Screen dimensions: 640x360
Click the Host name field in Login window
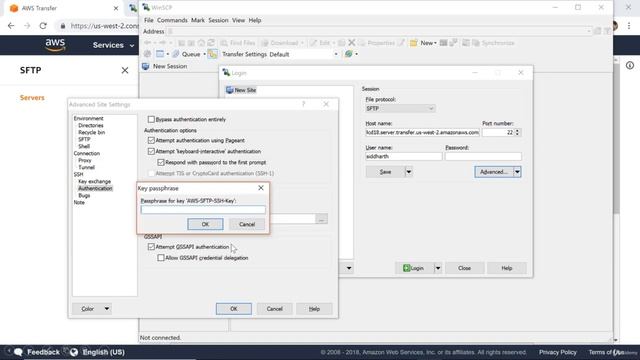coord(422,132)
